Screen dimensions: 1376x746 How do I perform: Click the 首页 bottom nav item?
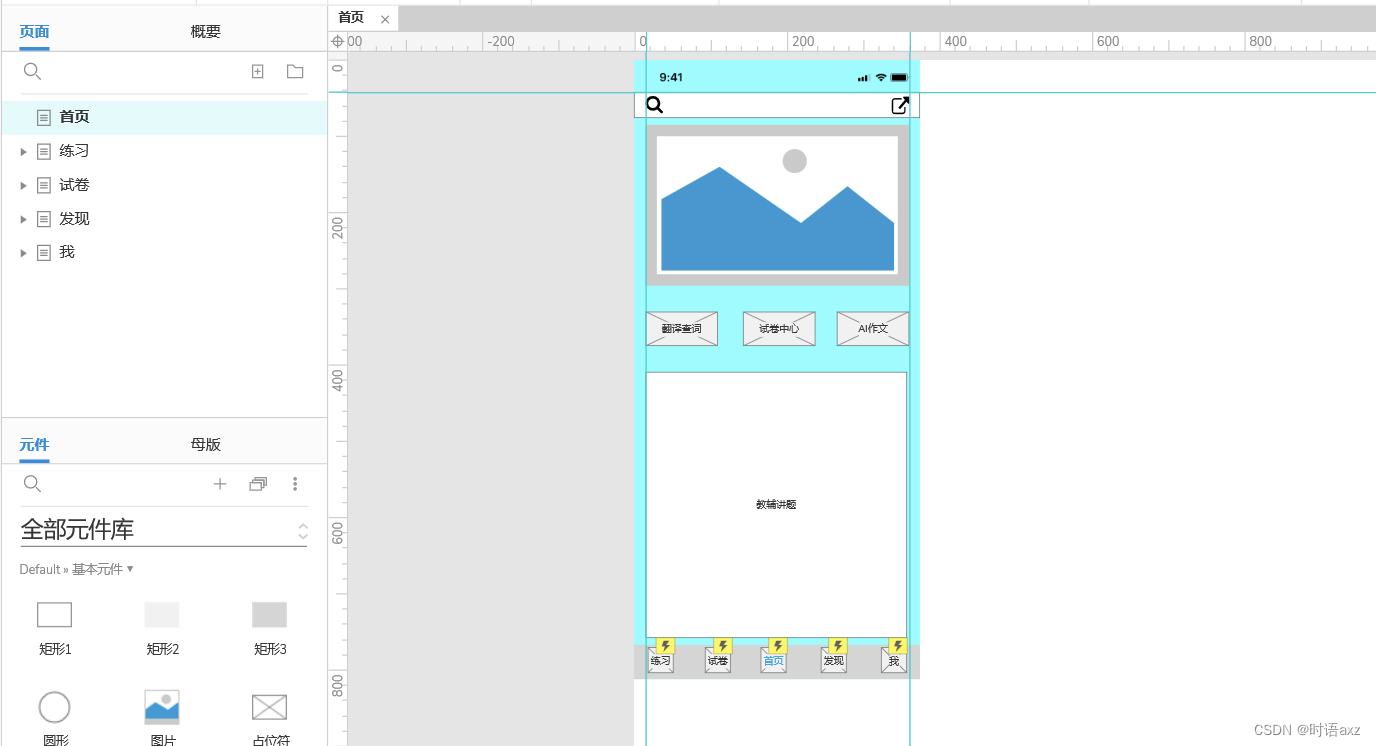[774, 661]
